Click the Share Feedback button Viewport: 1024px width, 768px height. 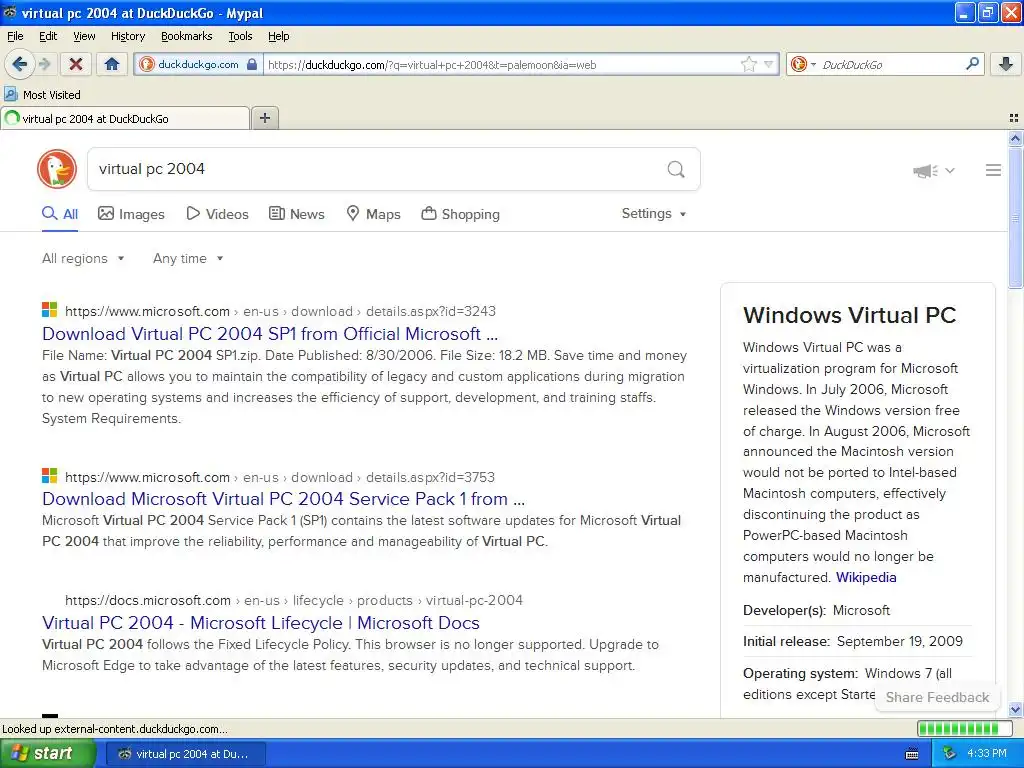tap(937, 697)
